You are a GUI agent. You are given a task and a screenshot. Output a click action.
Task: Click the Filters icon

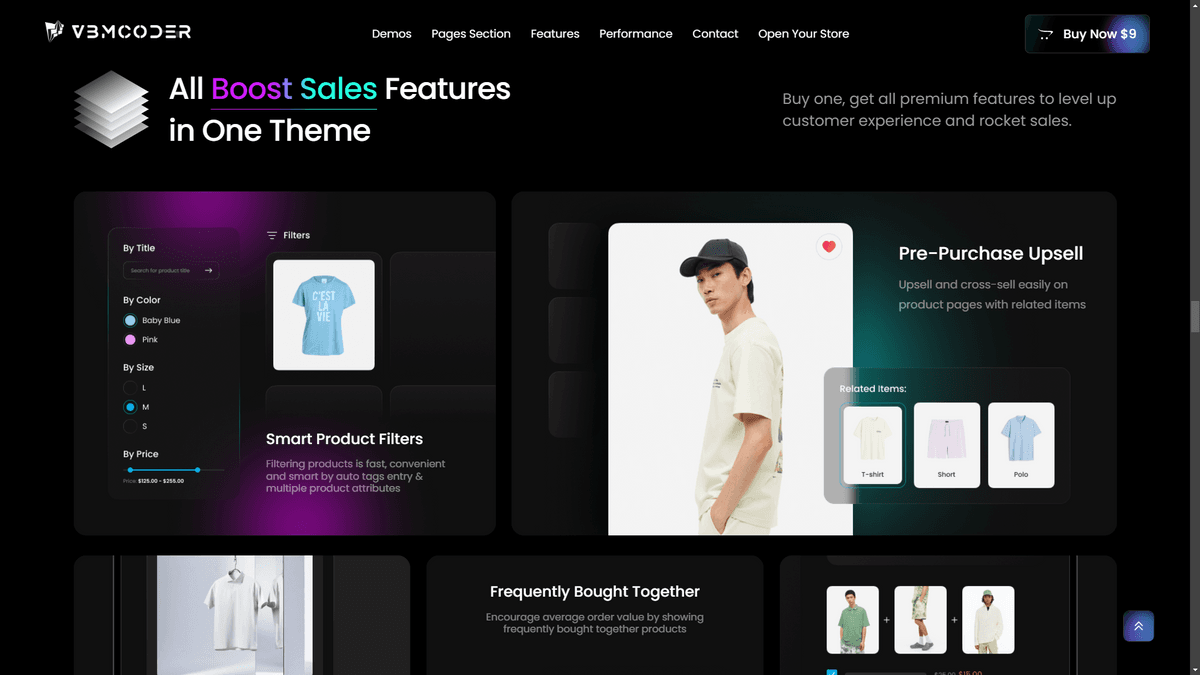[x=272, y=236]
